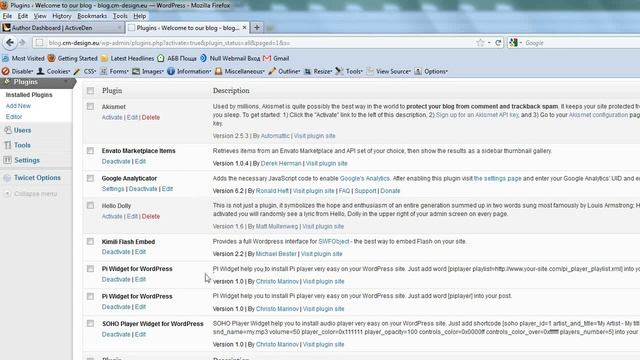The height and width of the screenshot is (360, 640).
Task: Tick the Envato Marketplace Items checkbox
Action: (90, 151)
